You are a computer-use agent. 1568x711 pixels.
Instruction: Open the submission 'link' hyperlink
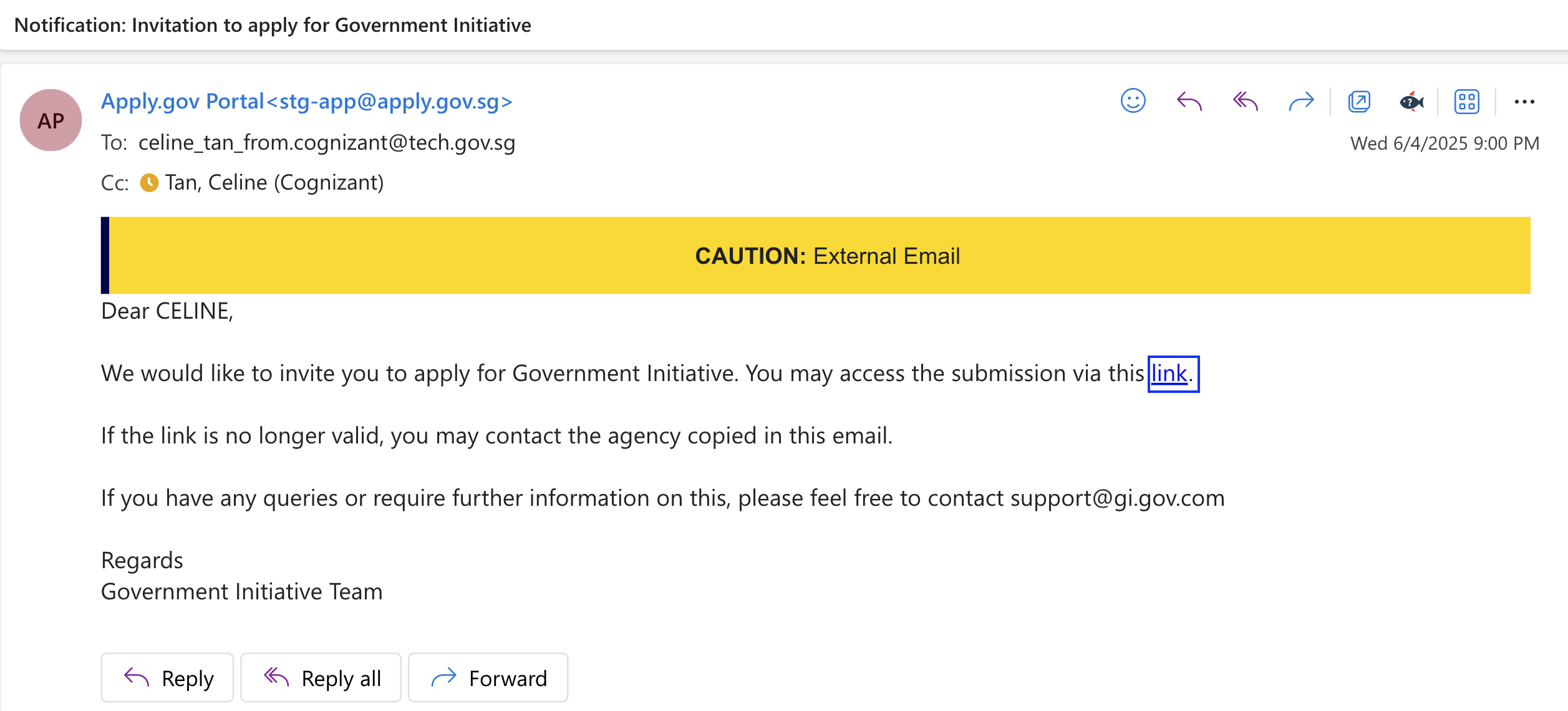click(1169, 373)
